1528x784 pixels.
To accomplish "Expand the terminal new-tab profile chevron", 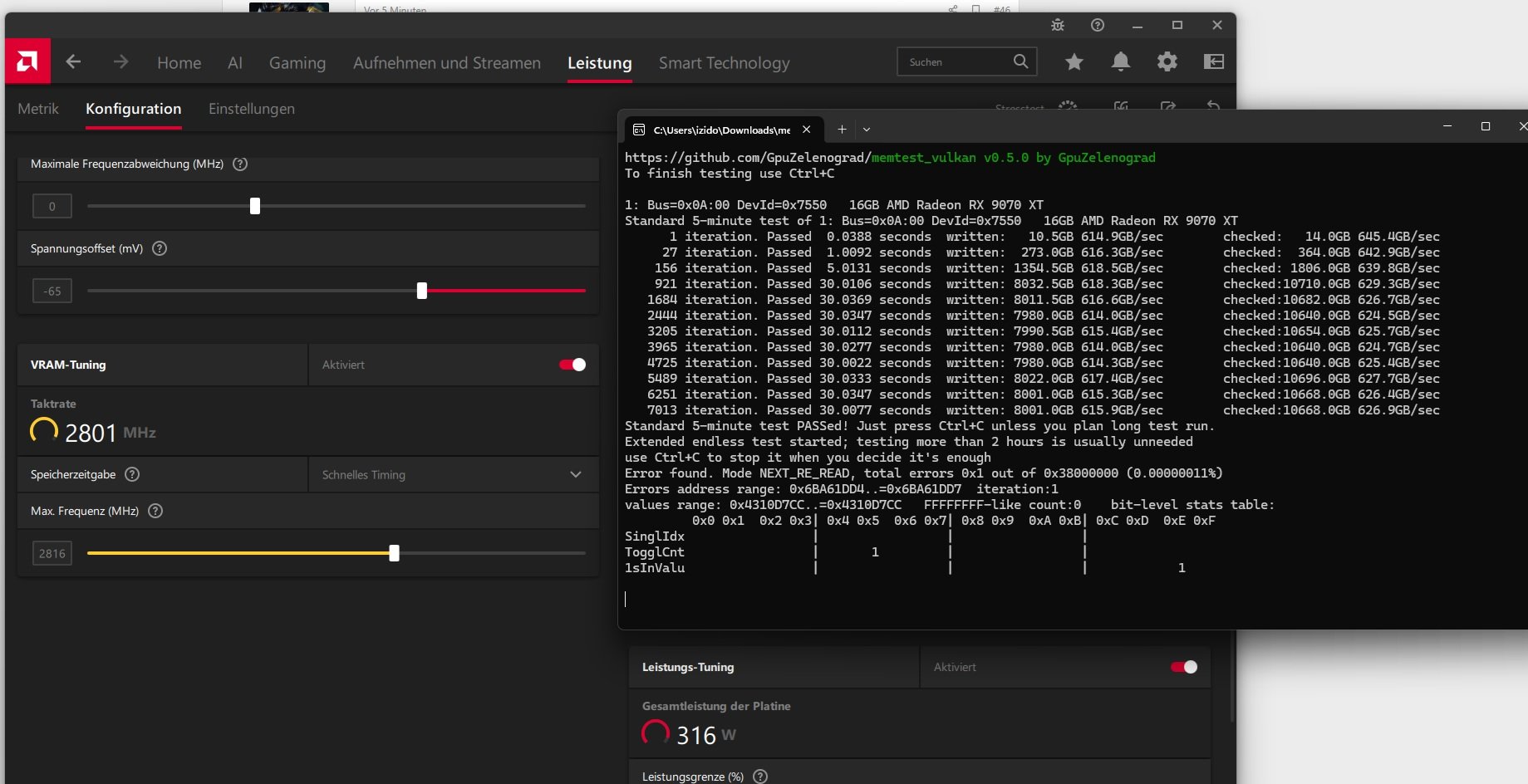I will [x=867, y=130].
